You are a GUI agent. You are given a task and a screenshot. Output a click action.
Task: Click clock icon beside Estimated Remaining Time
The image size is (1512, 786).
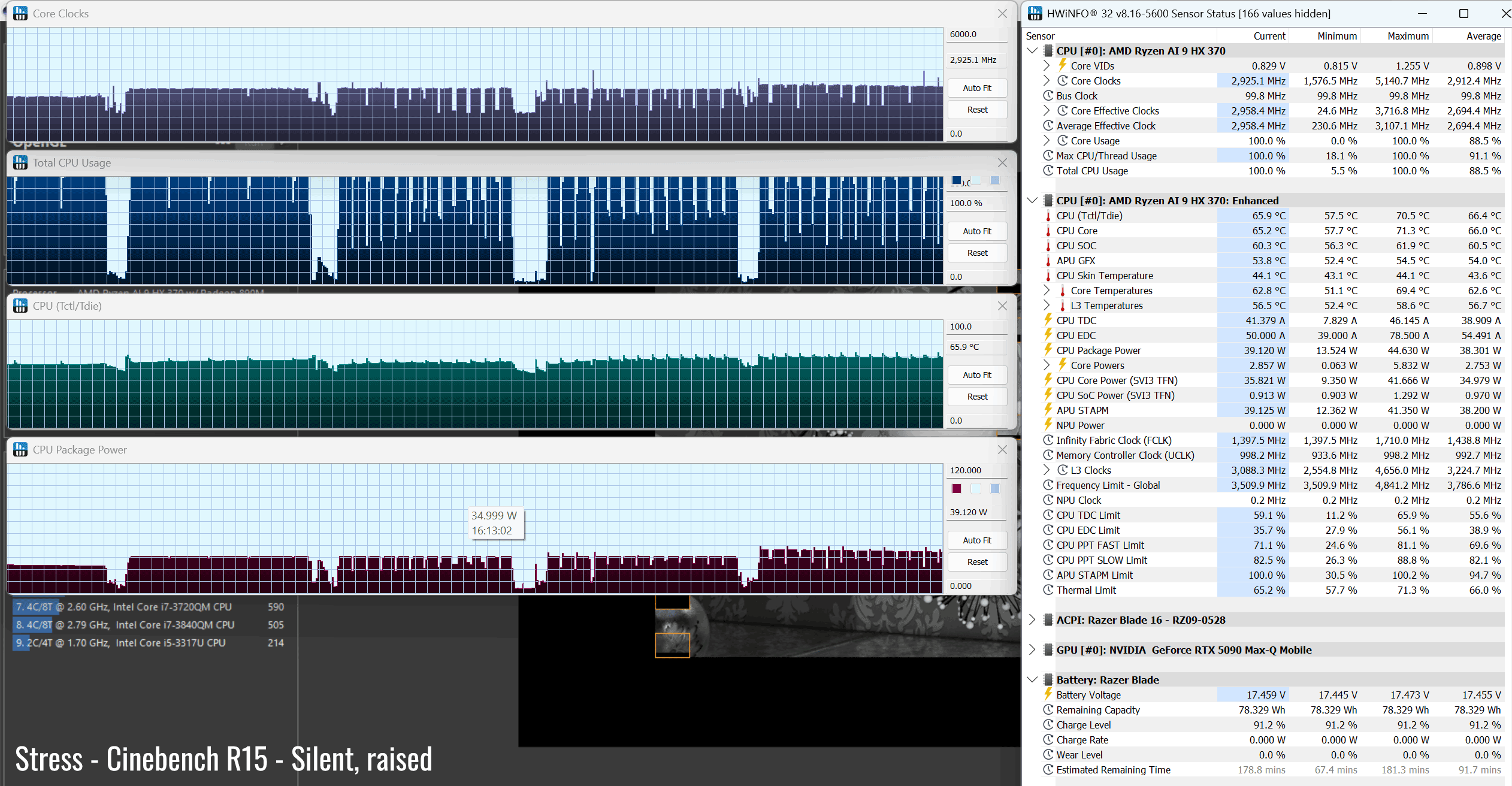(x=1048, y=769)
